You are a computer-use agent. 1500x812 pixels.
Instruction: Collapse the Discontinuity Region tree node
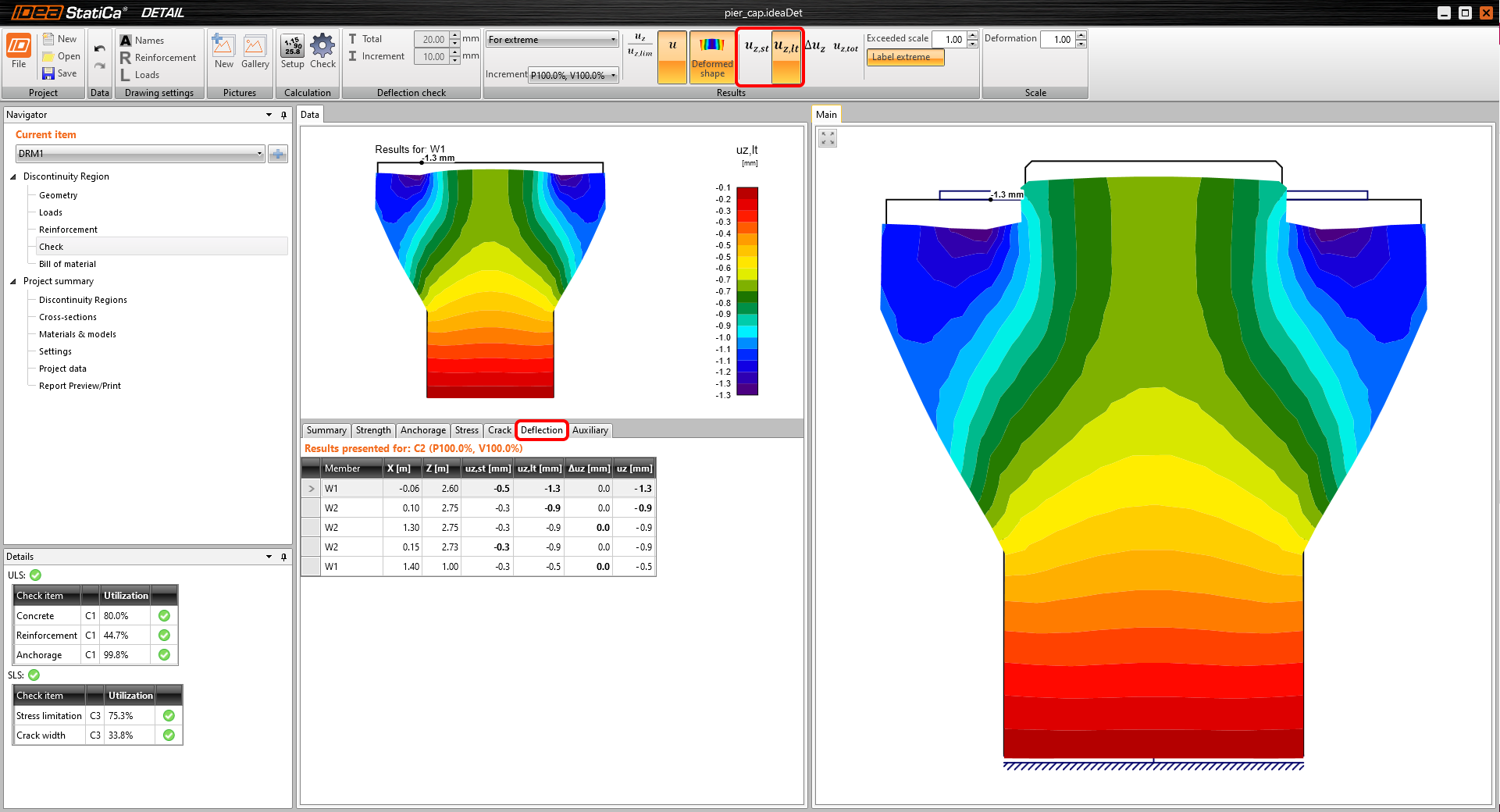click(x=13, y=176)
